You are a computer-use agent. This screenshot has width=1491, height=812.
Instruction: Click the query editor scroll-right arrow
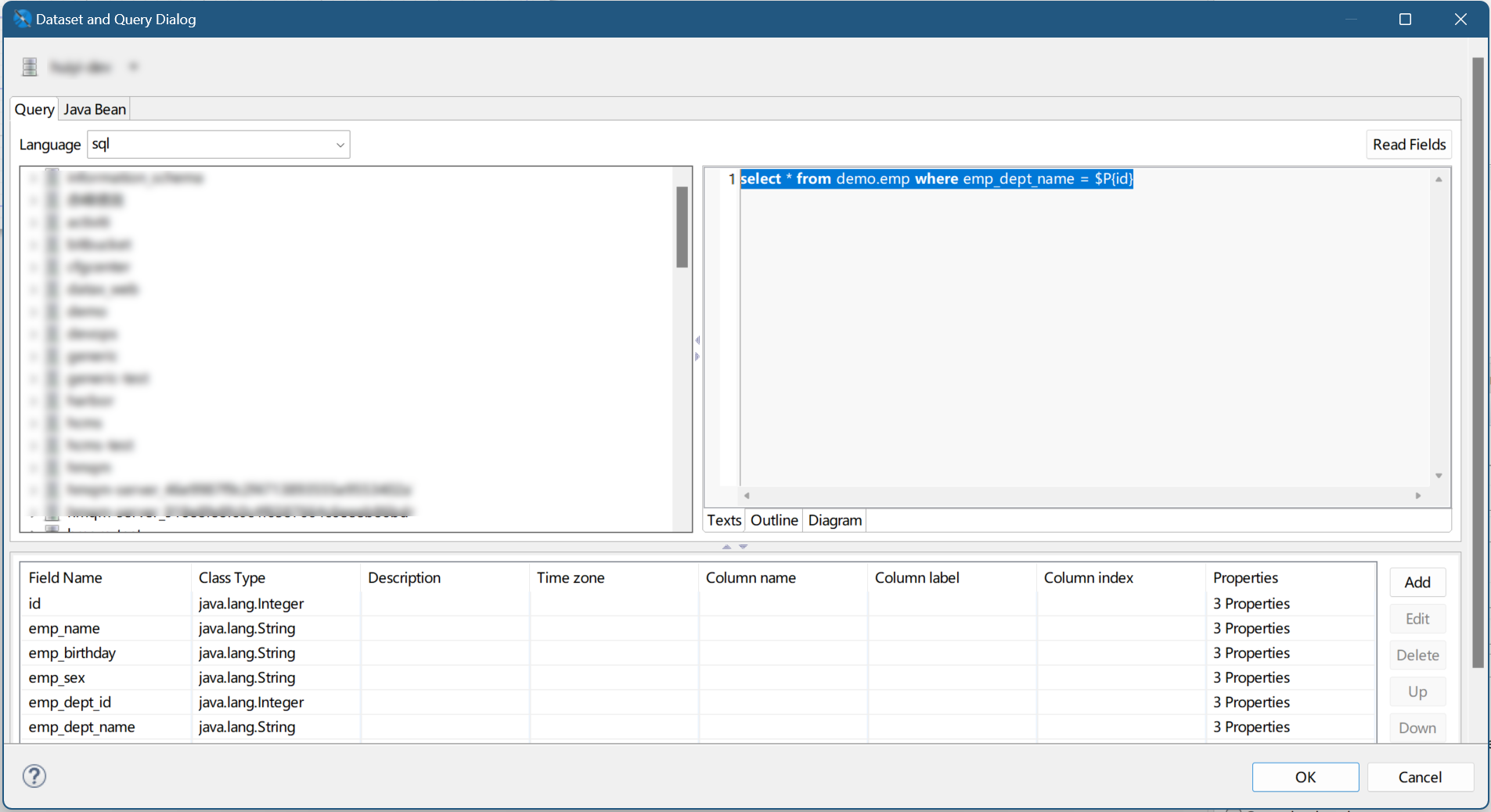(x=1418, y=495)
